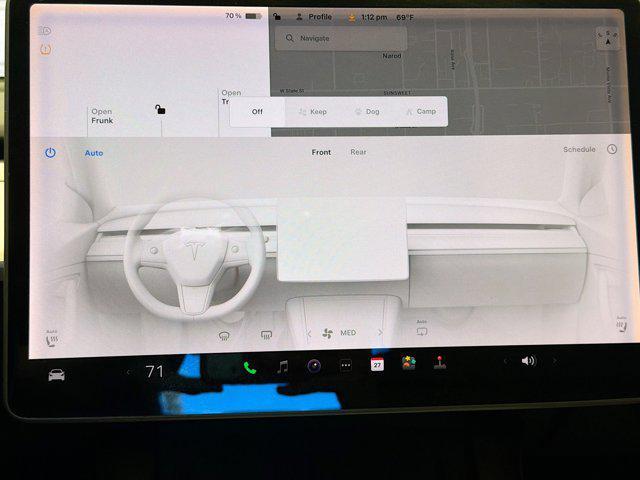Open the Trunk
Screen dimensions: 640x480
[226, 97]
